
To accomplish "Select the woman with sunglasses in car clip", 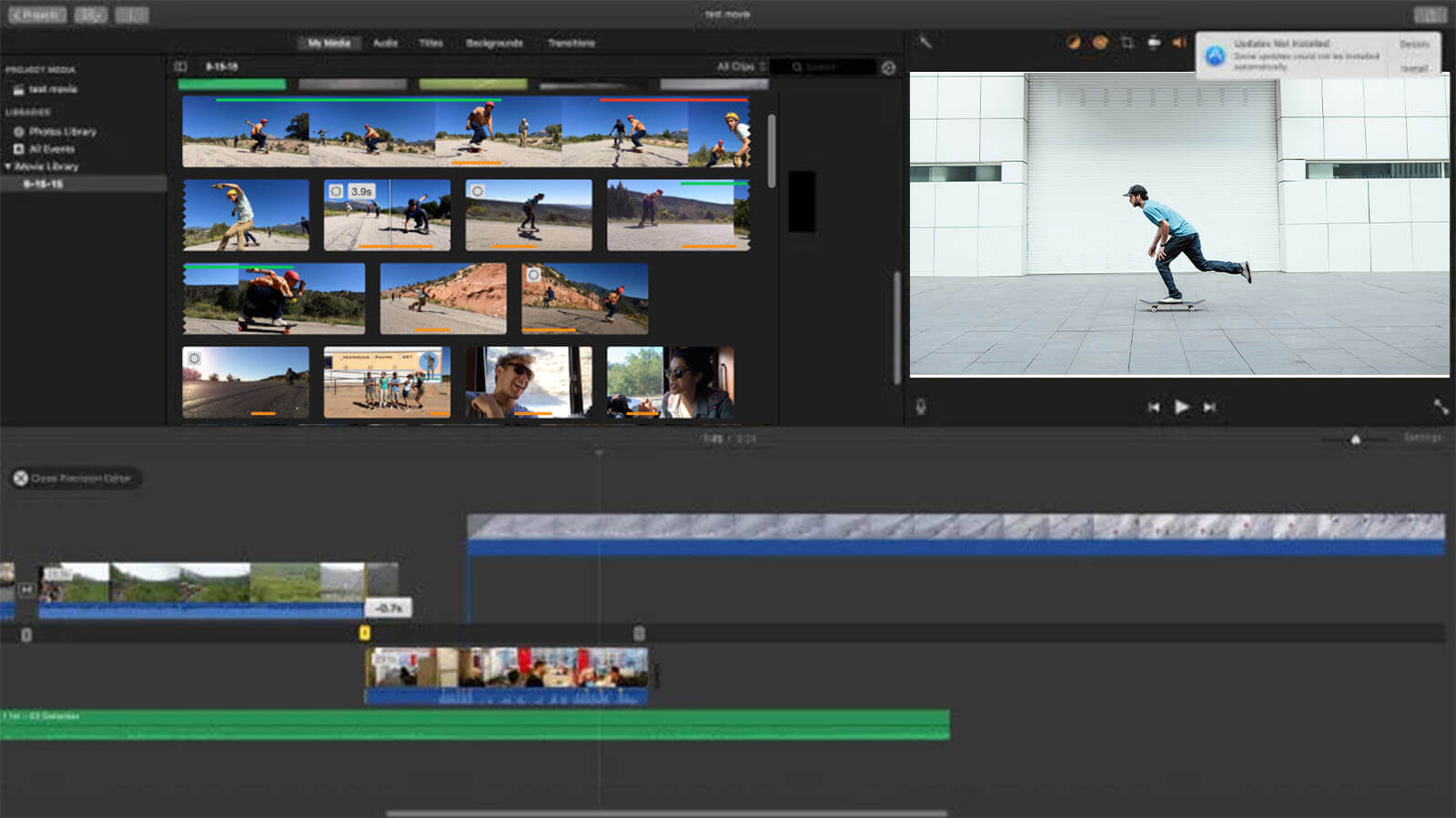I will (x=670, y=382).
